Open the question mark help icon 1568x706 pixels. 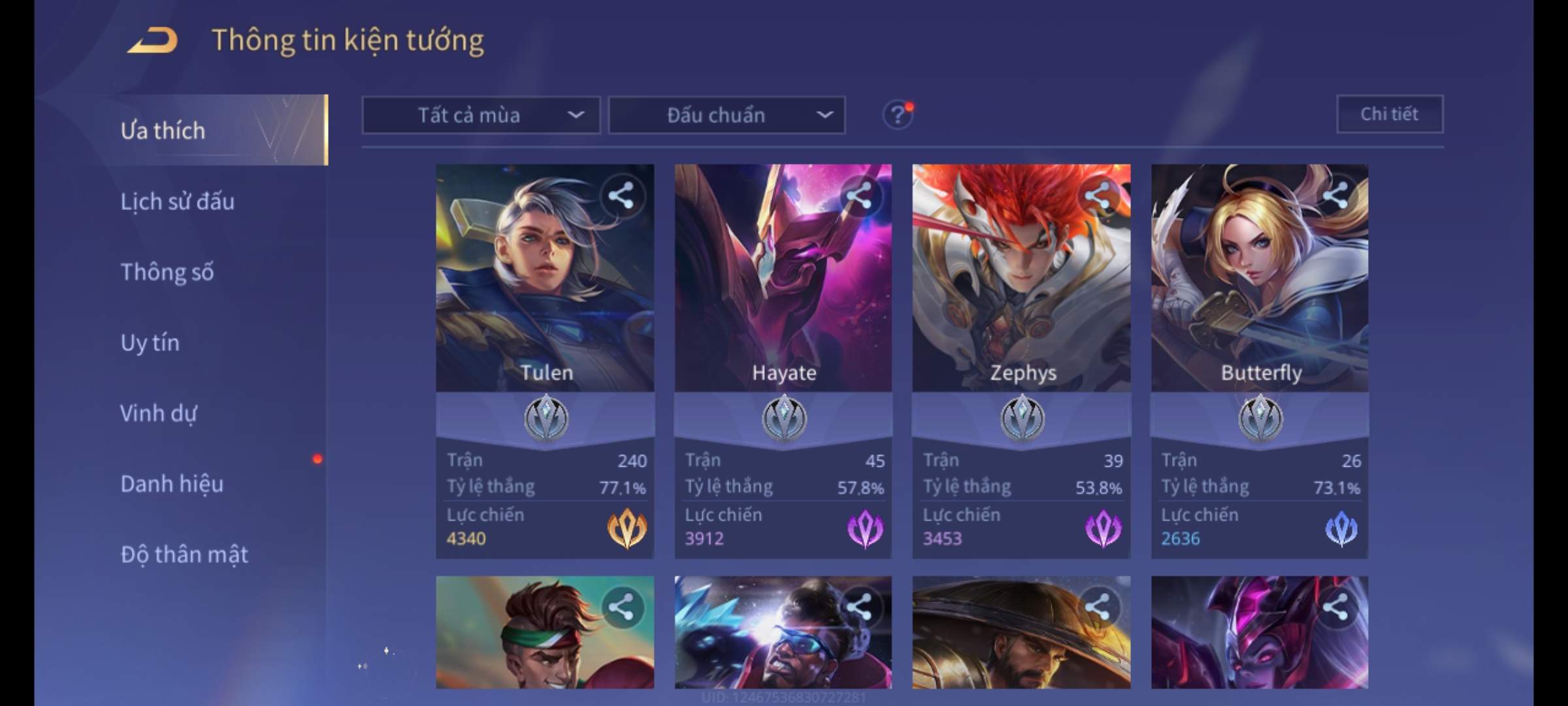(x=898, y=115)
